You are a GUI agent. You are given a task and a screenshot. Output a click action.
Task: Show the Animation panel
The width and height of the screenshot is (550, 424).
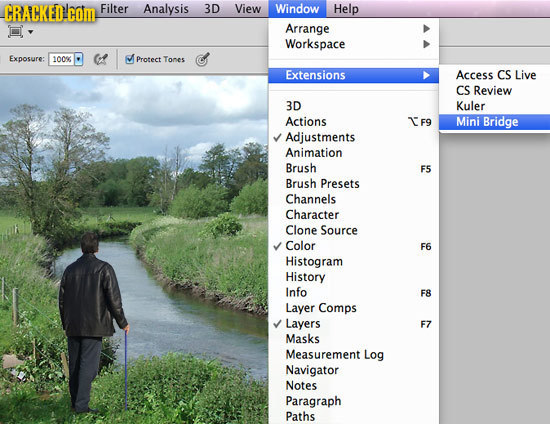354,153
